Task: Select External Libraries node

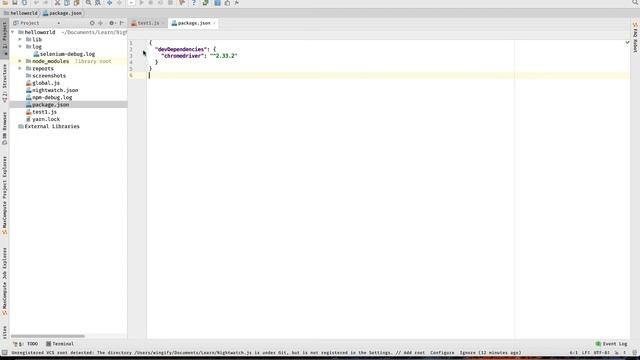Action: point(49,127)
